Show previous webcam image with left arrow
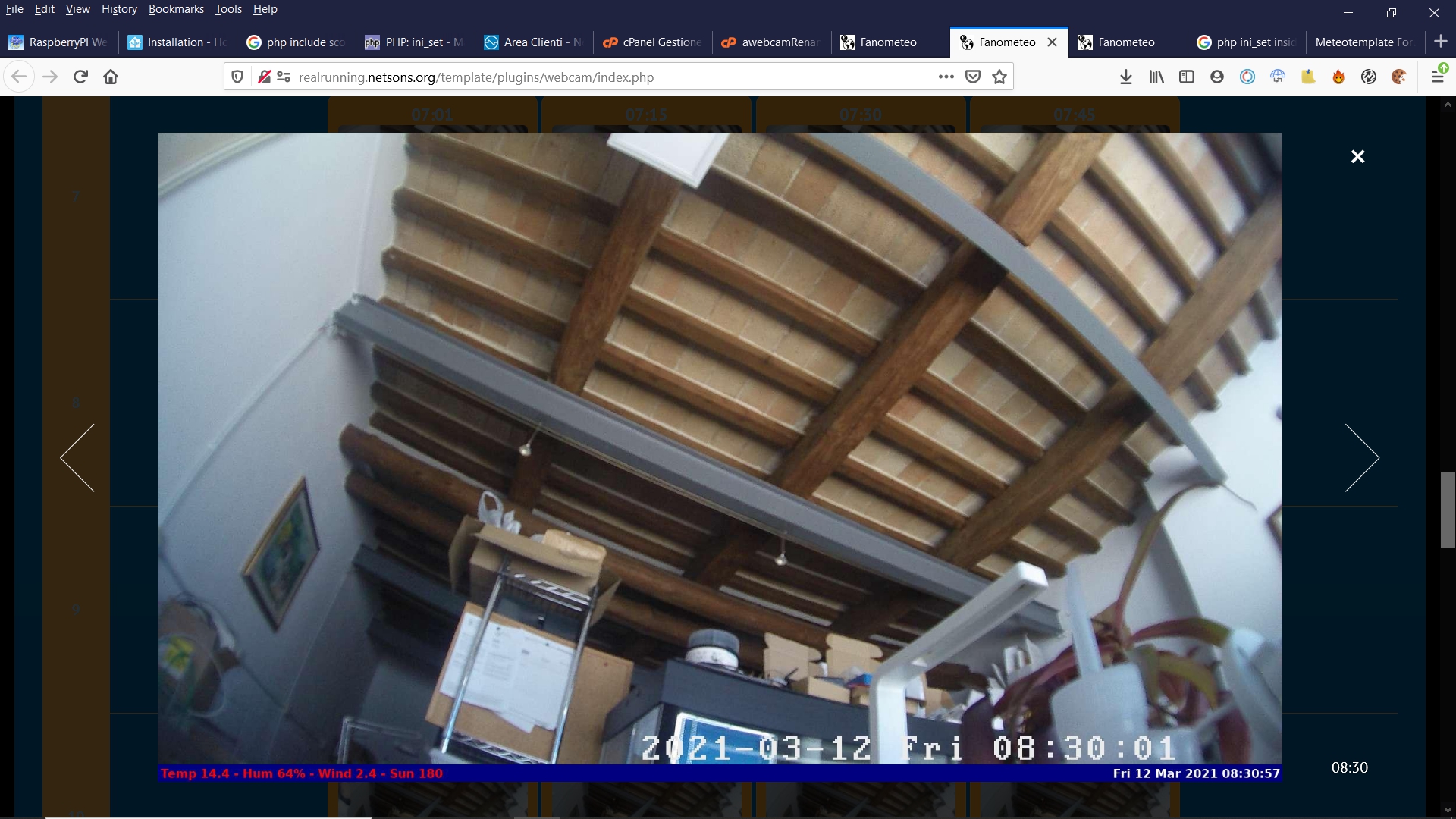The image size is (1456, 819). 77,457
